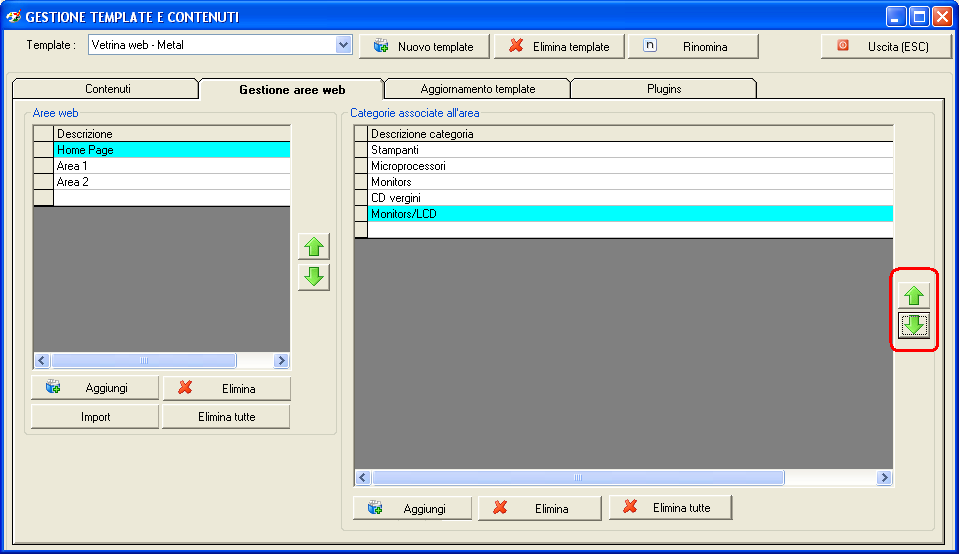The image size is (959, 554).
Task: Move selected web area down with green arrow
Action: tap(314, 277)
